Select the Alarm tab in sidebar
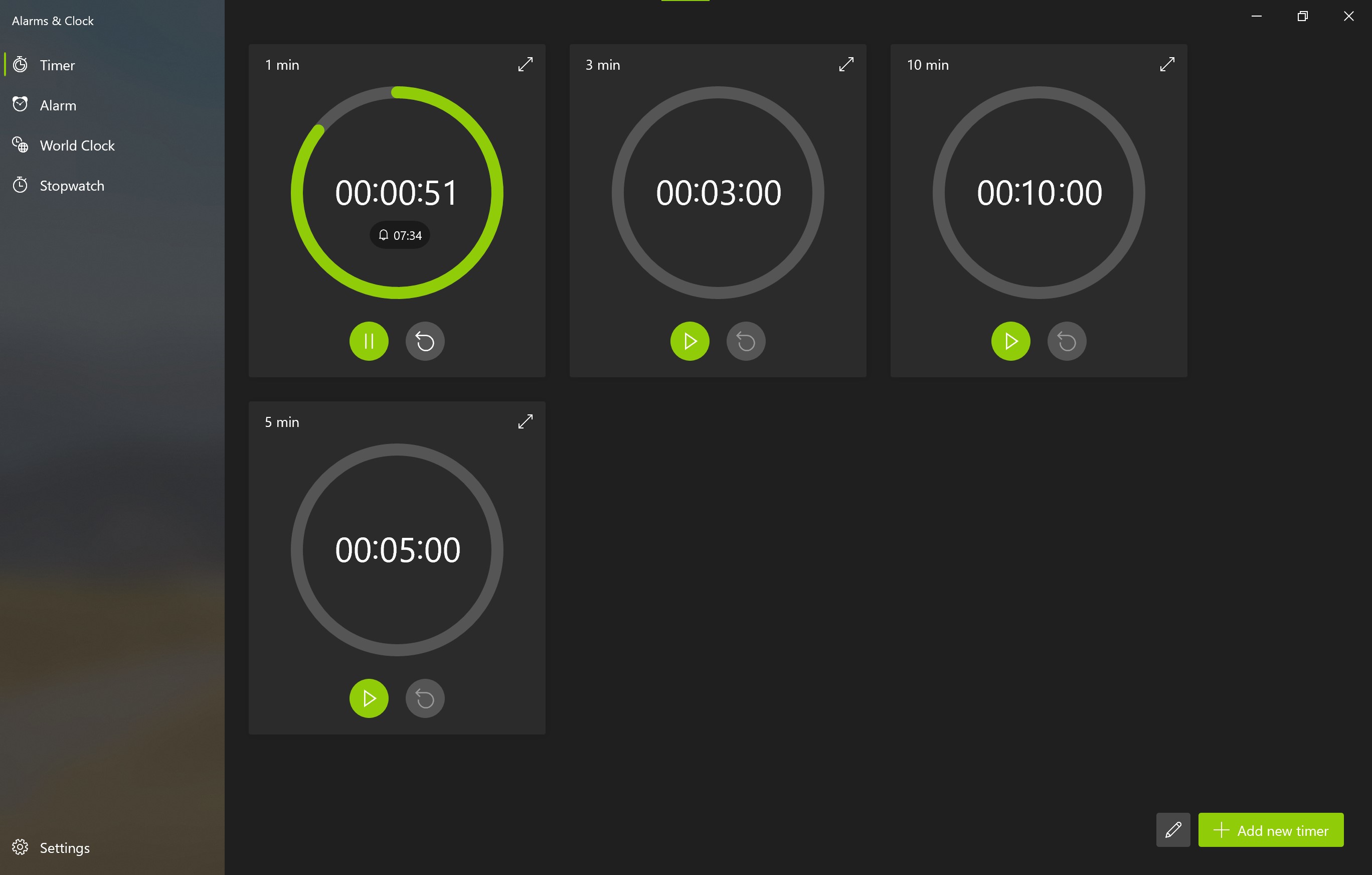The image size is (1372, 875). coord(57,104)
